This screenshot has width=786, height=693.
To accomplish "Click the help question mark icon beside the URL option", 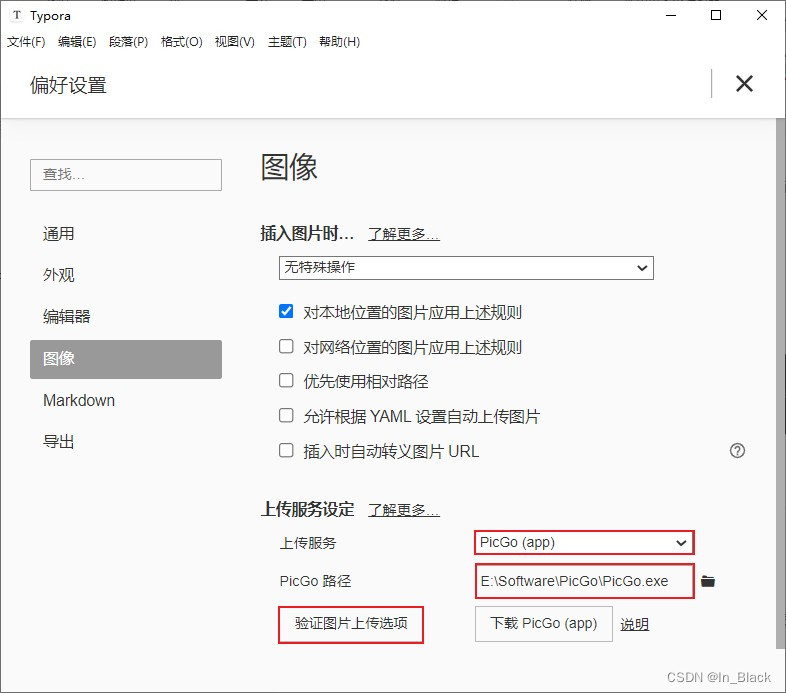I will [x=737, y=450].
